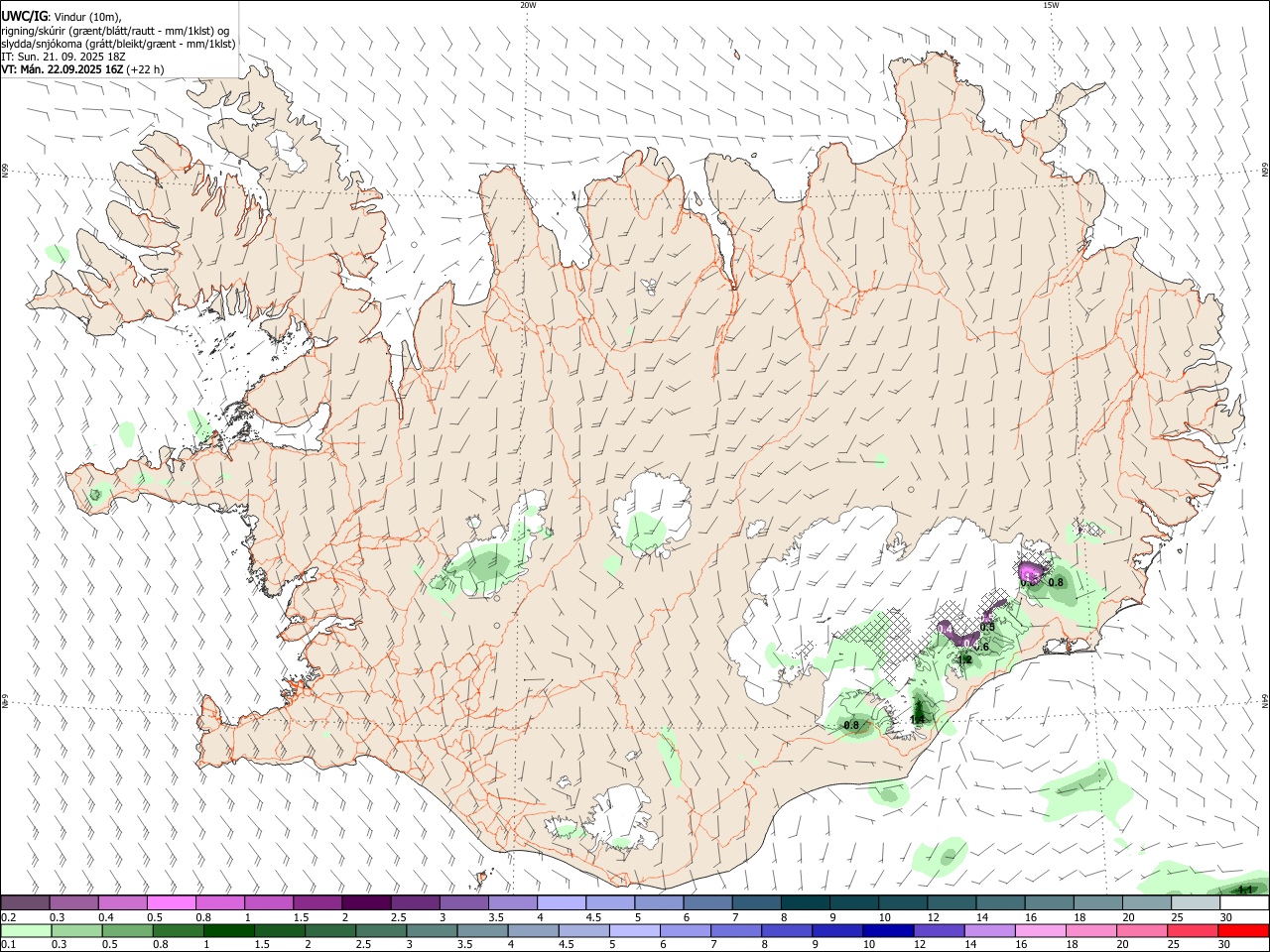The width and height of the screenshot is (1270, 952).
Task: Pick the purple 12 rain-scale swatch
Action: [938, 930]
